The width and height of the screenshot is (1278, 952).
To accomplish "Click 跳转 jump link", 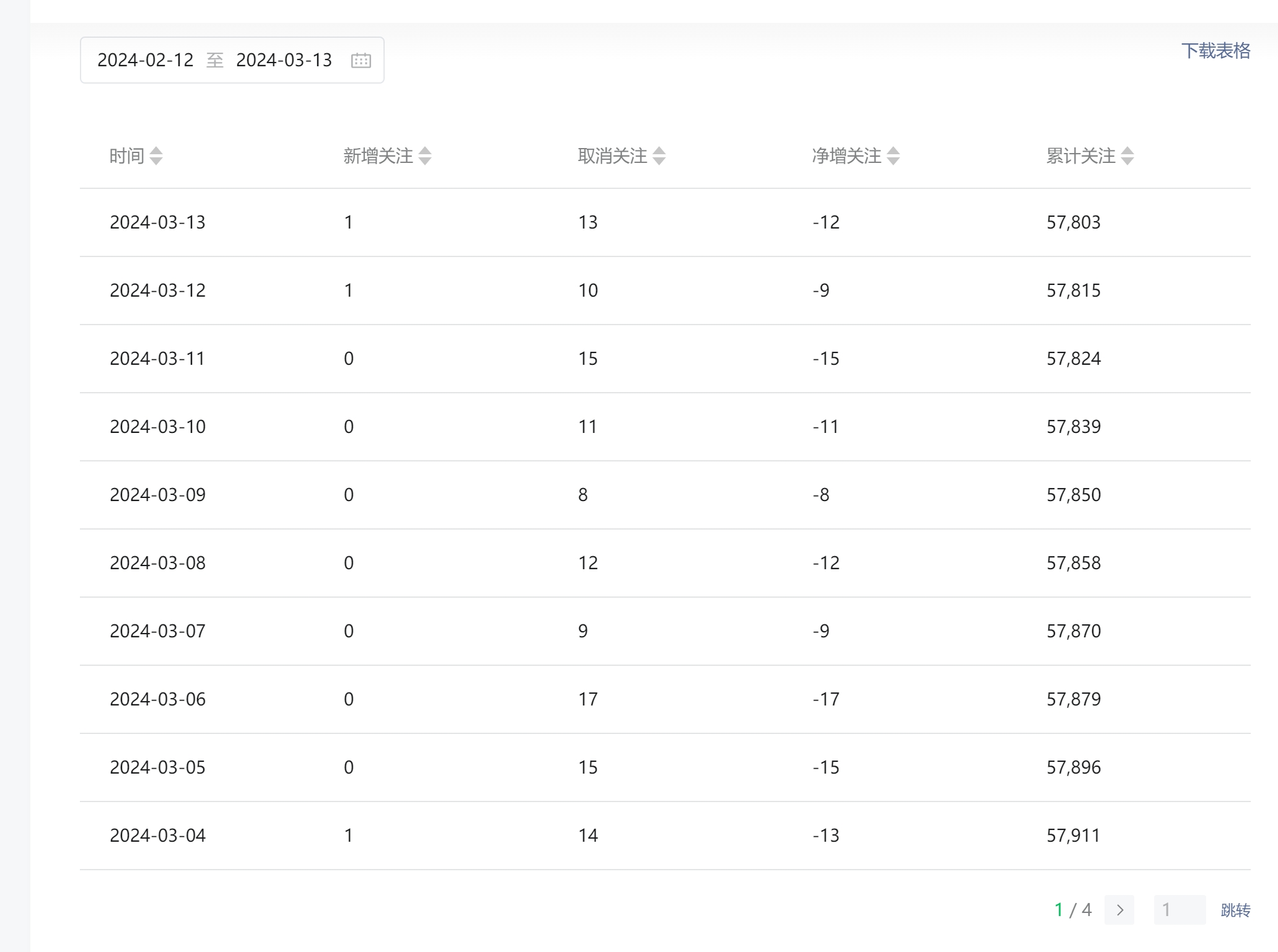I will pos(1235,910).
